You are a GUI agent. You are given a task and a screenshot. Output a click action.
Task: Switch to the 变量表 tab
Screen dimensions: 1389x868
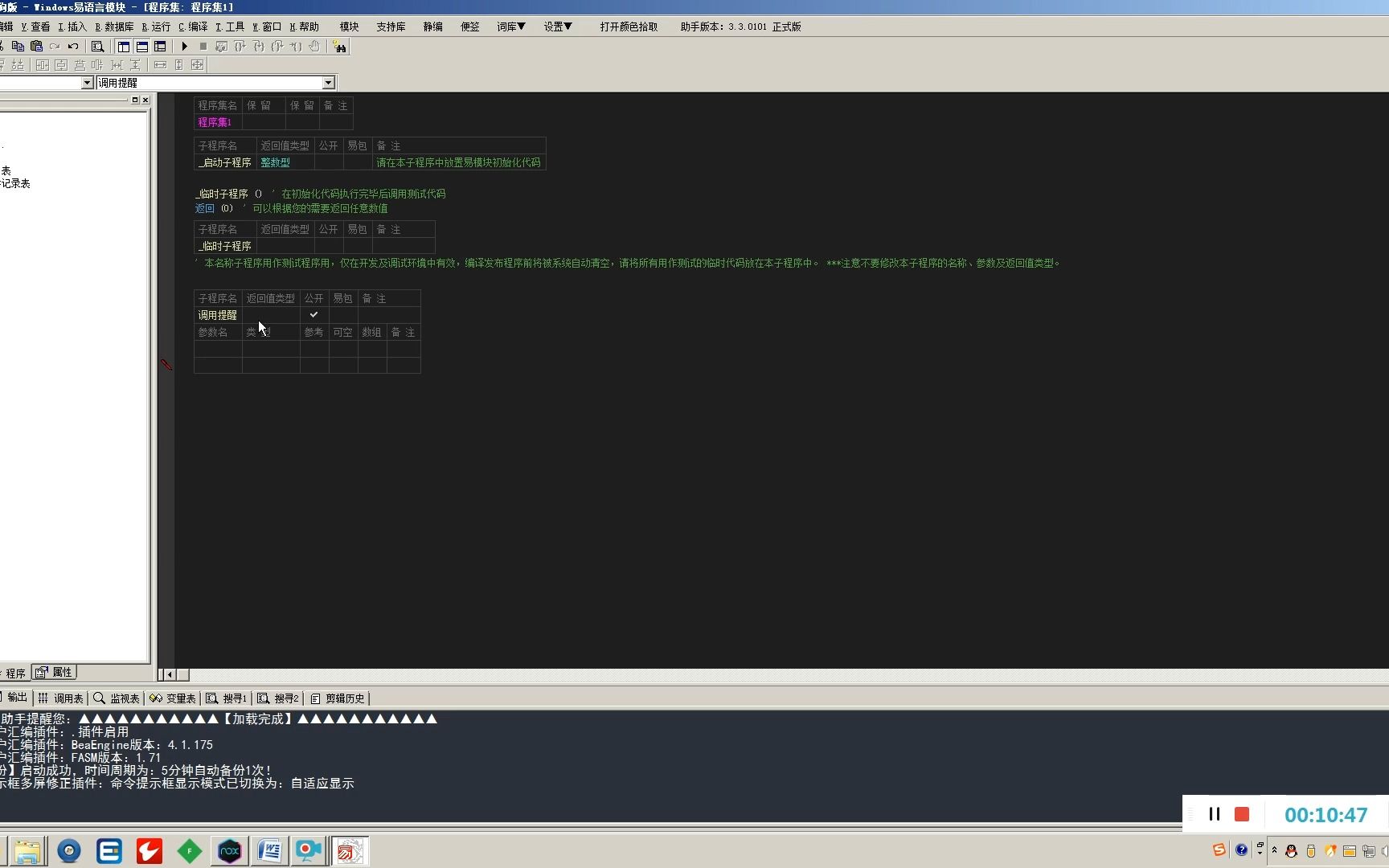[173, 698]
